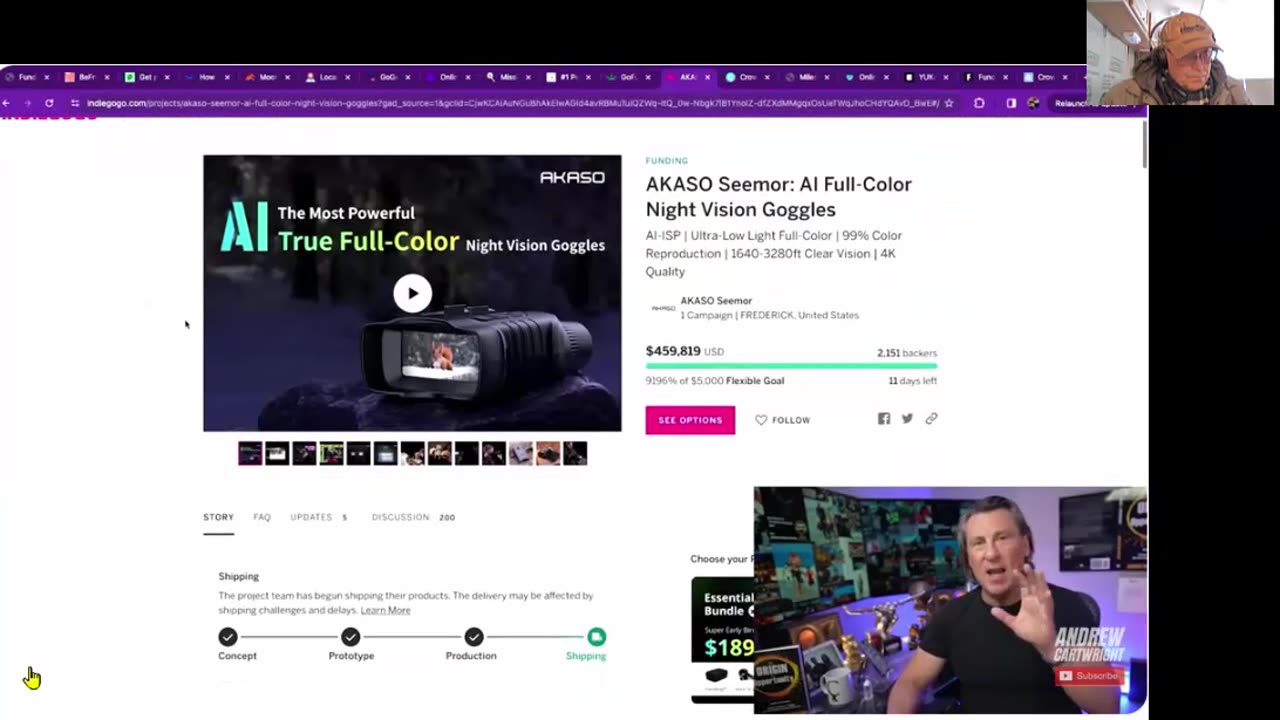This screenshot has width=1280, height=720.
Task: Reload the page with refresh icon
Action: coord(49,103)
